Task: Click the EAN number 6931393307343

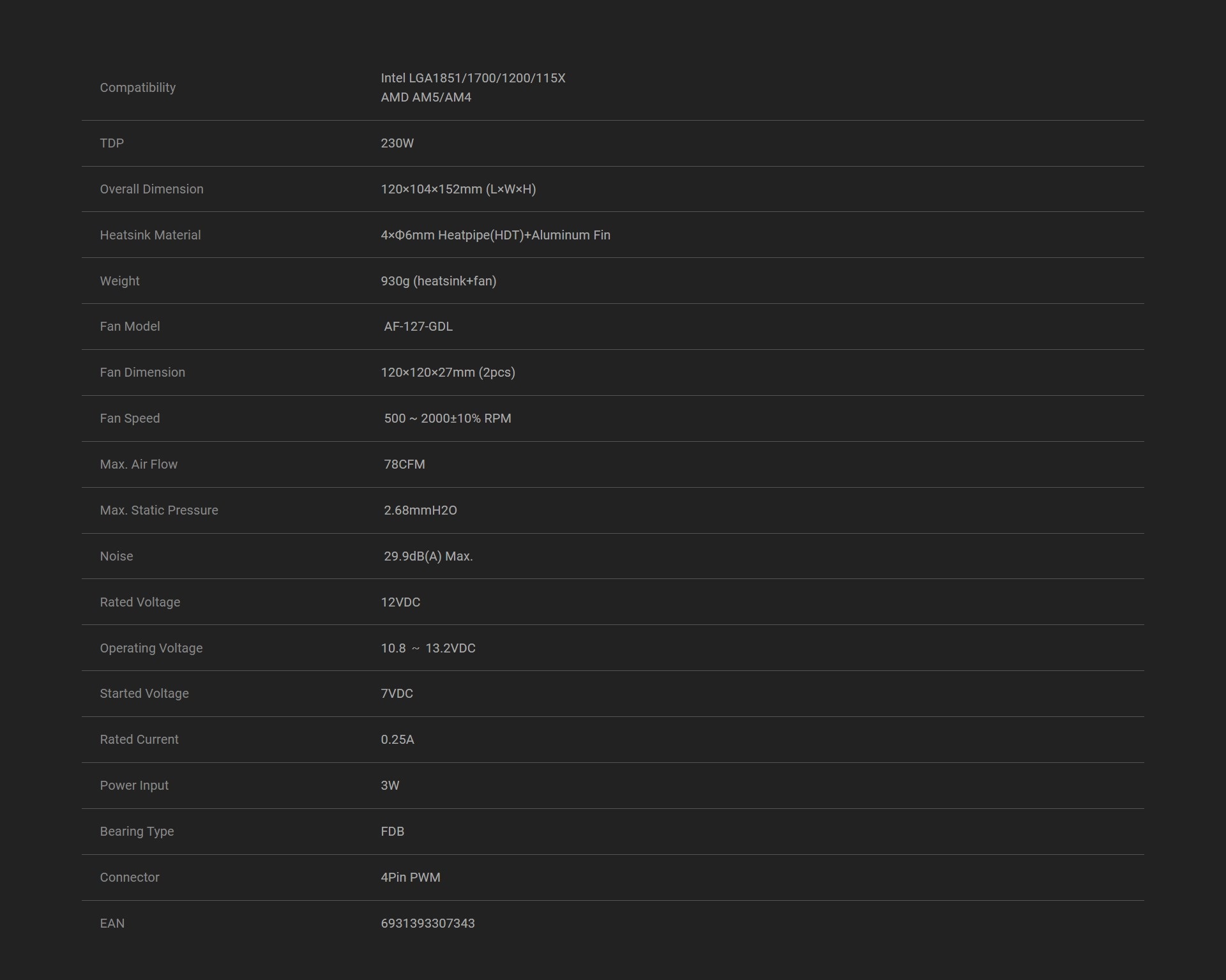Action: [427, 923]
